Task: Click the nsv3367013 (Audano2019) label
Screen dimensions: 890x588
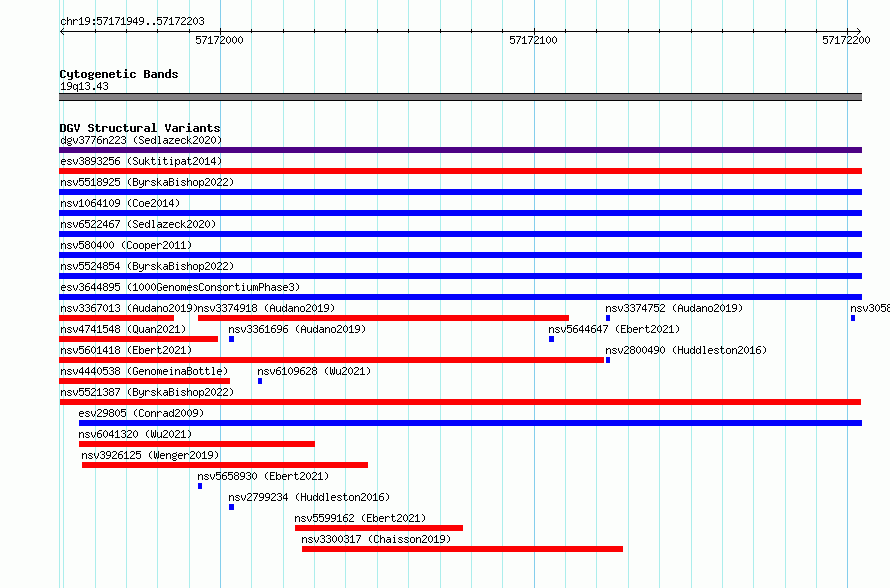Action: coord(128,308)
